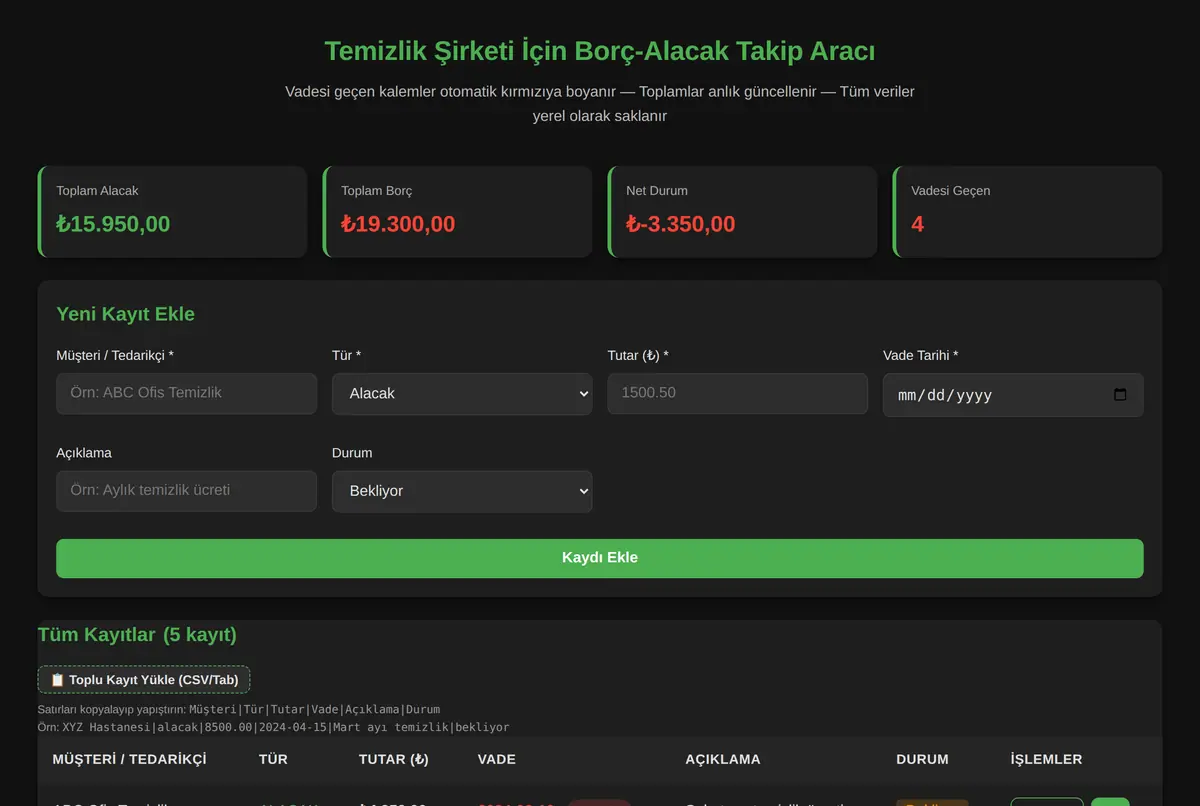
Task: Click the example line starting Örn: XYZ Hastanesi
Action: click(x=273, y=727)
